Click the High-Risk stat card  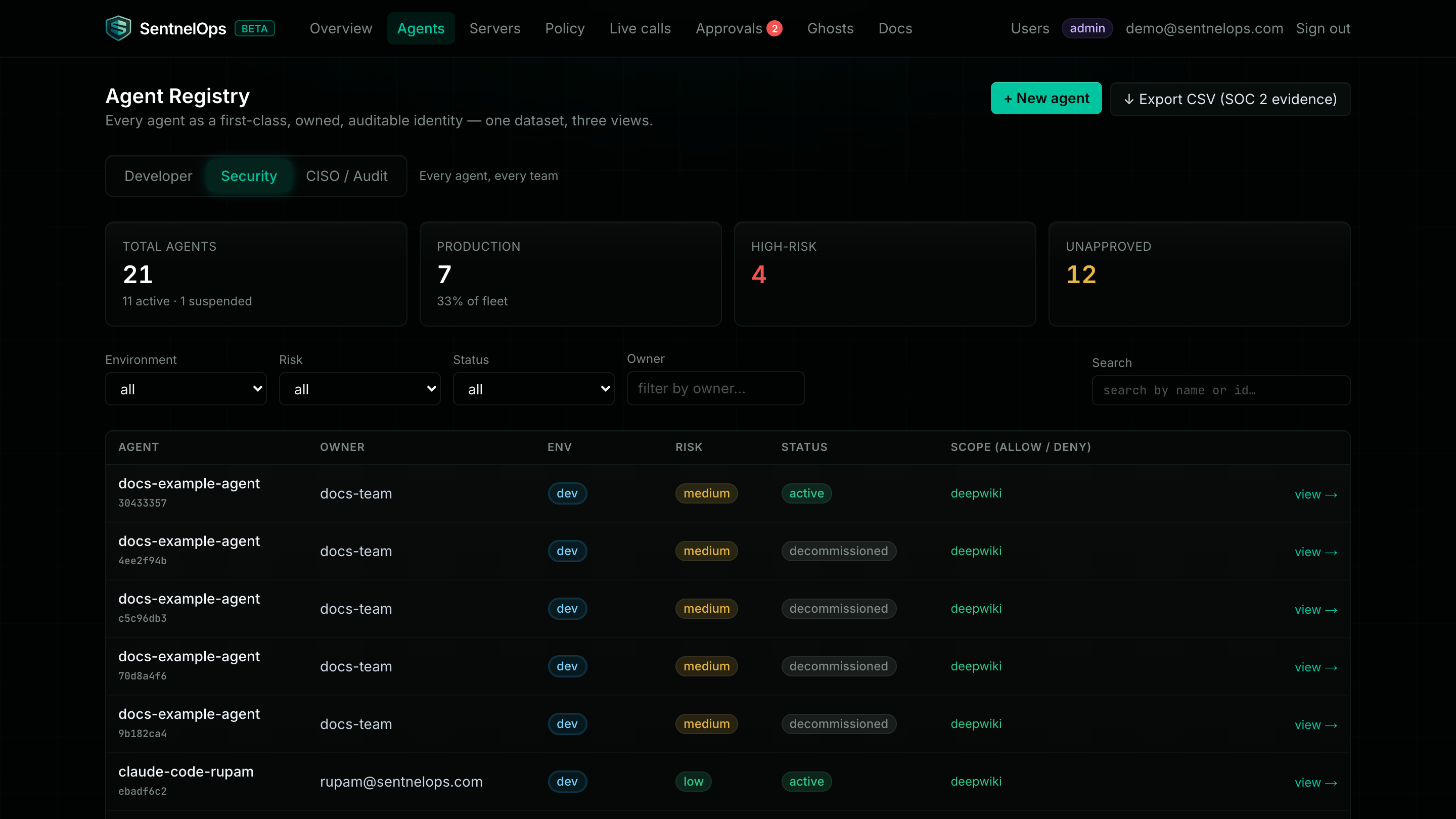click(885, 274)
